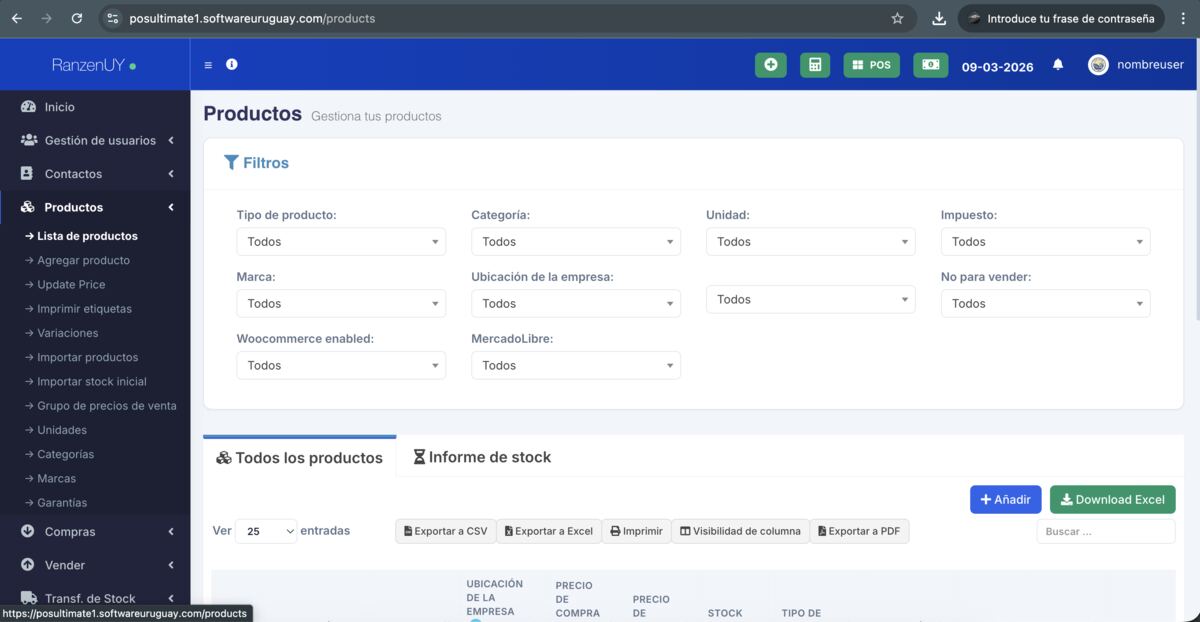Open the Marca filter dropdown

point(341,303)
